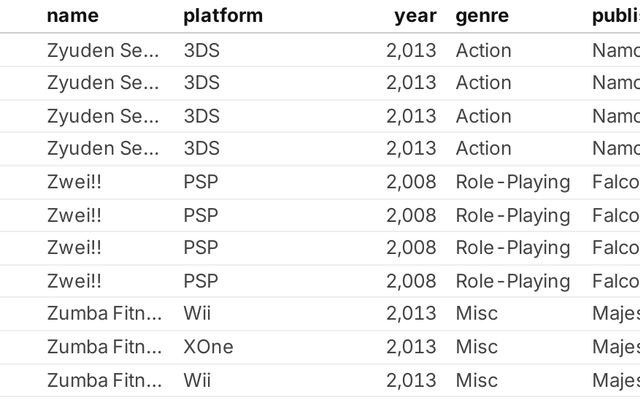This screenshot has height=400, width=640.
Task: Click the last Wii platform cell
Action: 197,380
